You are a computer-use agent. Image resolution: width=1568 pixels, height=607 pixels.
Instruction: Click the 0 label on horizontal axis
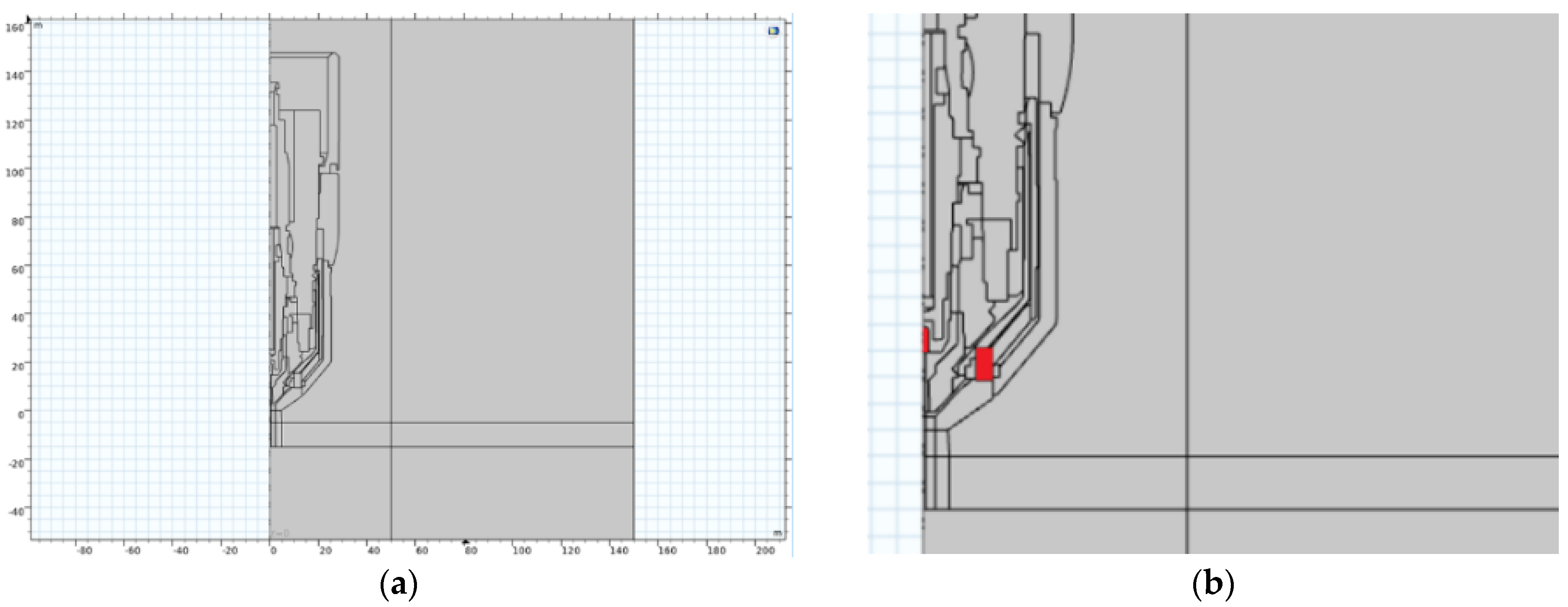tap(273, 551)
